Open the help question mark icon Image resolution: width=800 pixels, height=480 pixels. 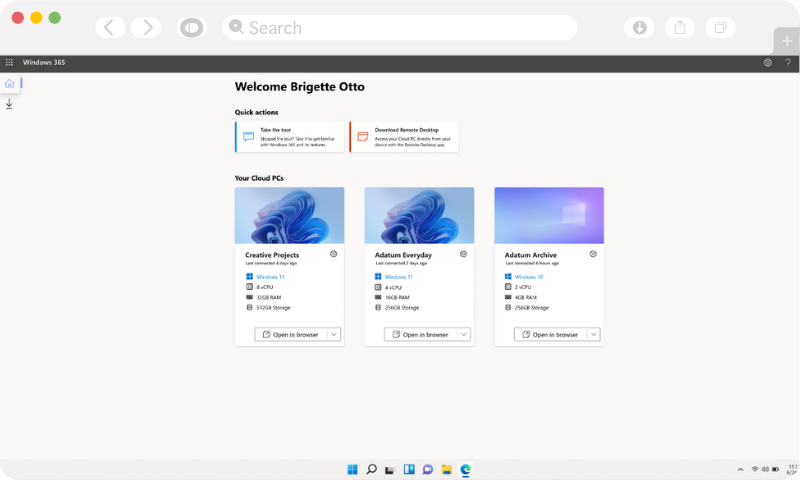[x=788, y=62]
